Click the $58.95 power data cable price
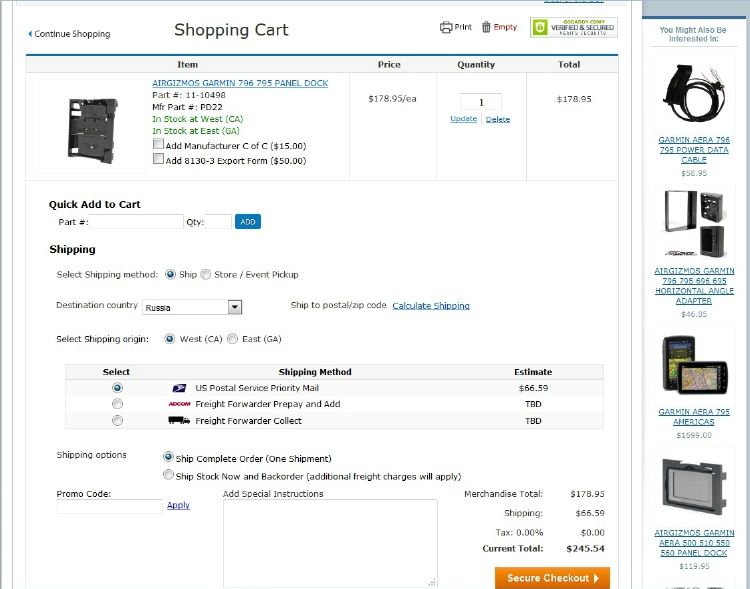 point(694,173)
